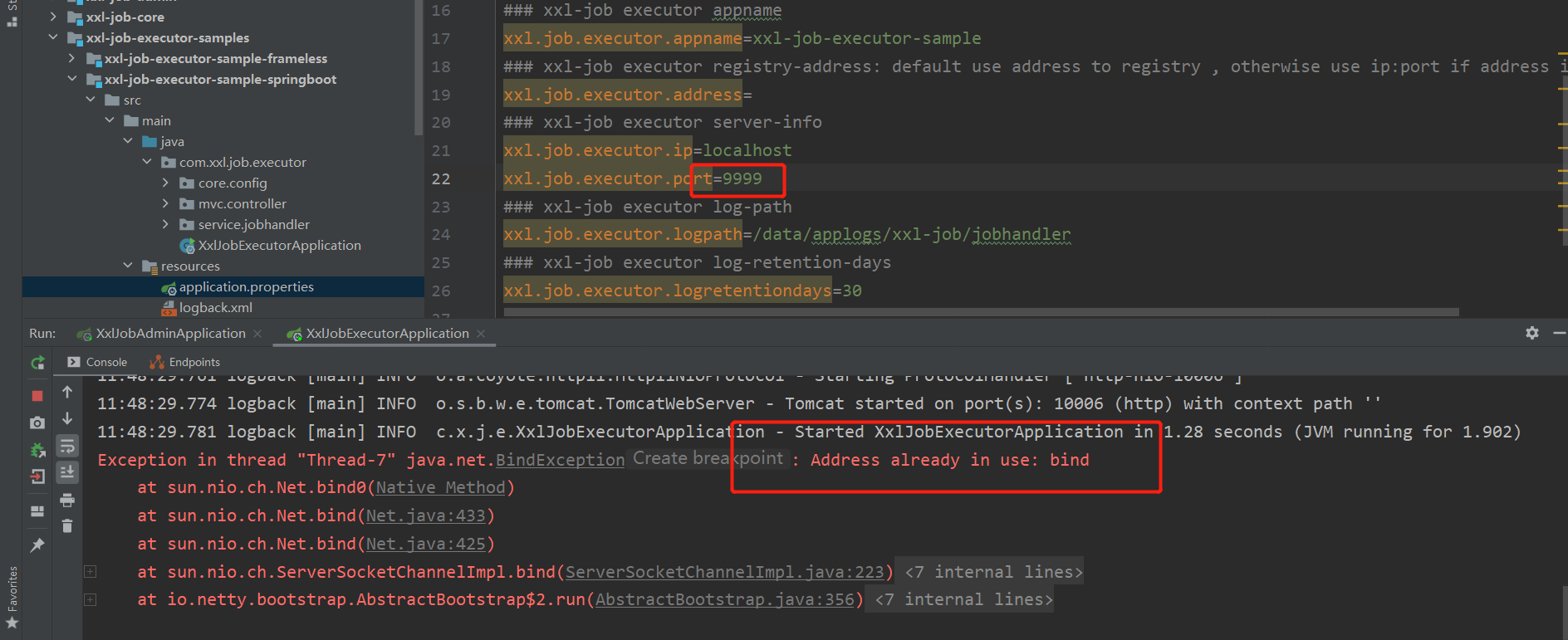
Task: Expand the mvc.controller package
Action: tap(165, 203)
